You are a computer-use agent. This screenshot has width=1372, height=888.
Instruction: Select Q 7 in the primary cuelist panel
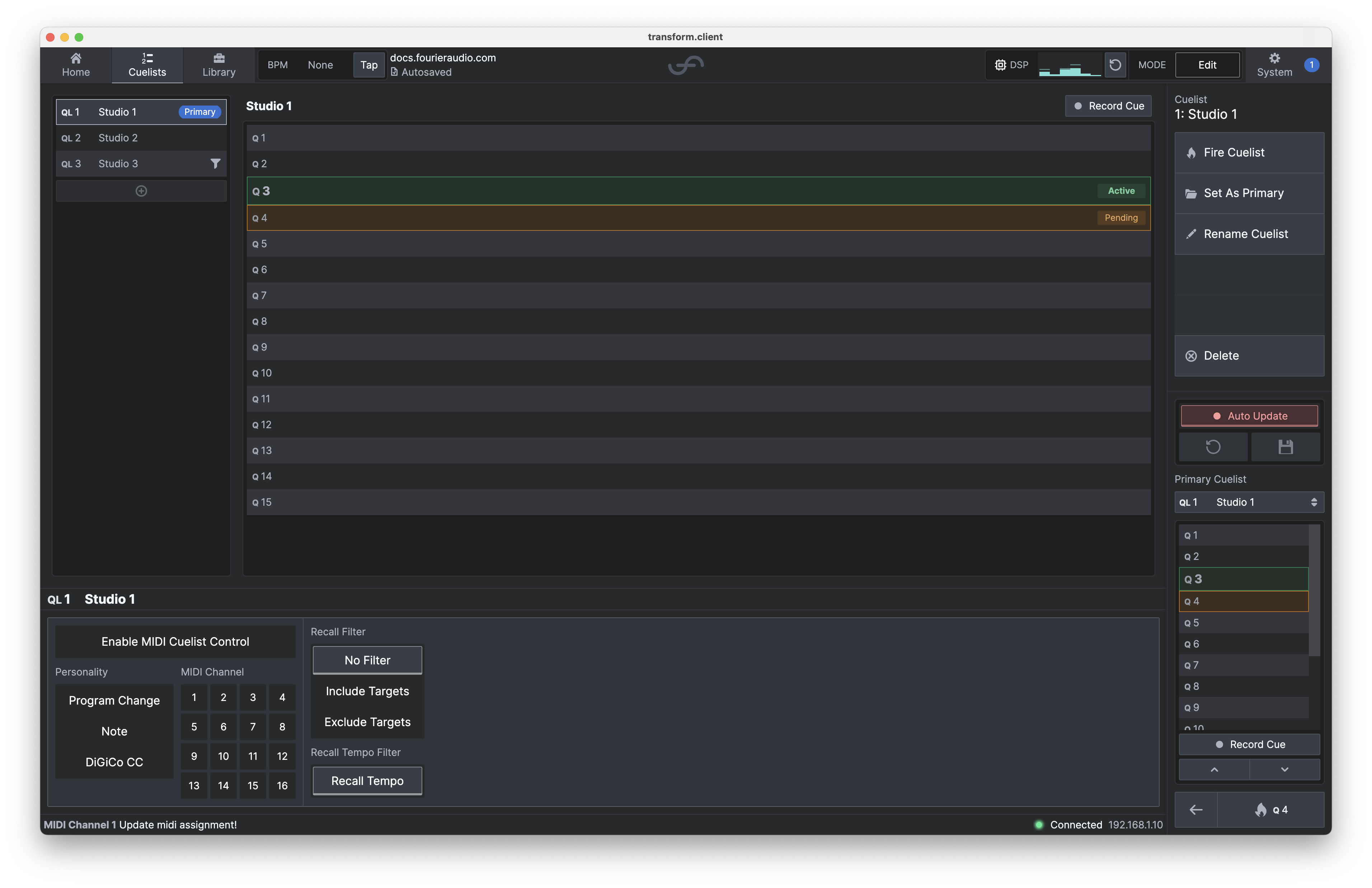point(1243,665)
